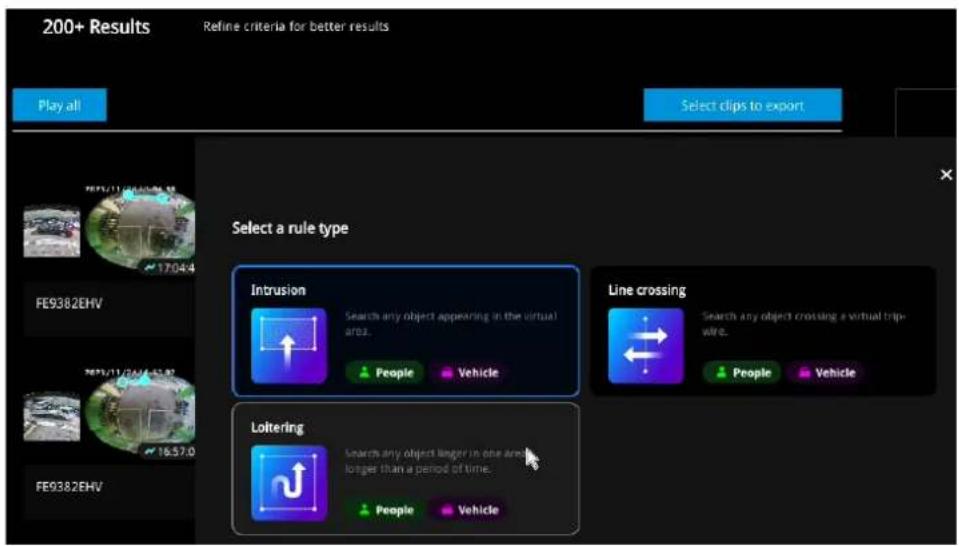Click Vehicle tag under Intrusion
Image resolution: width=959 pixels, height=546 pixels.
click(x=469, y=372)
